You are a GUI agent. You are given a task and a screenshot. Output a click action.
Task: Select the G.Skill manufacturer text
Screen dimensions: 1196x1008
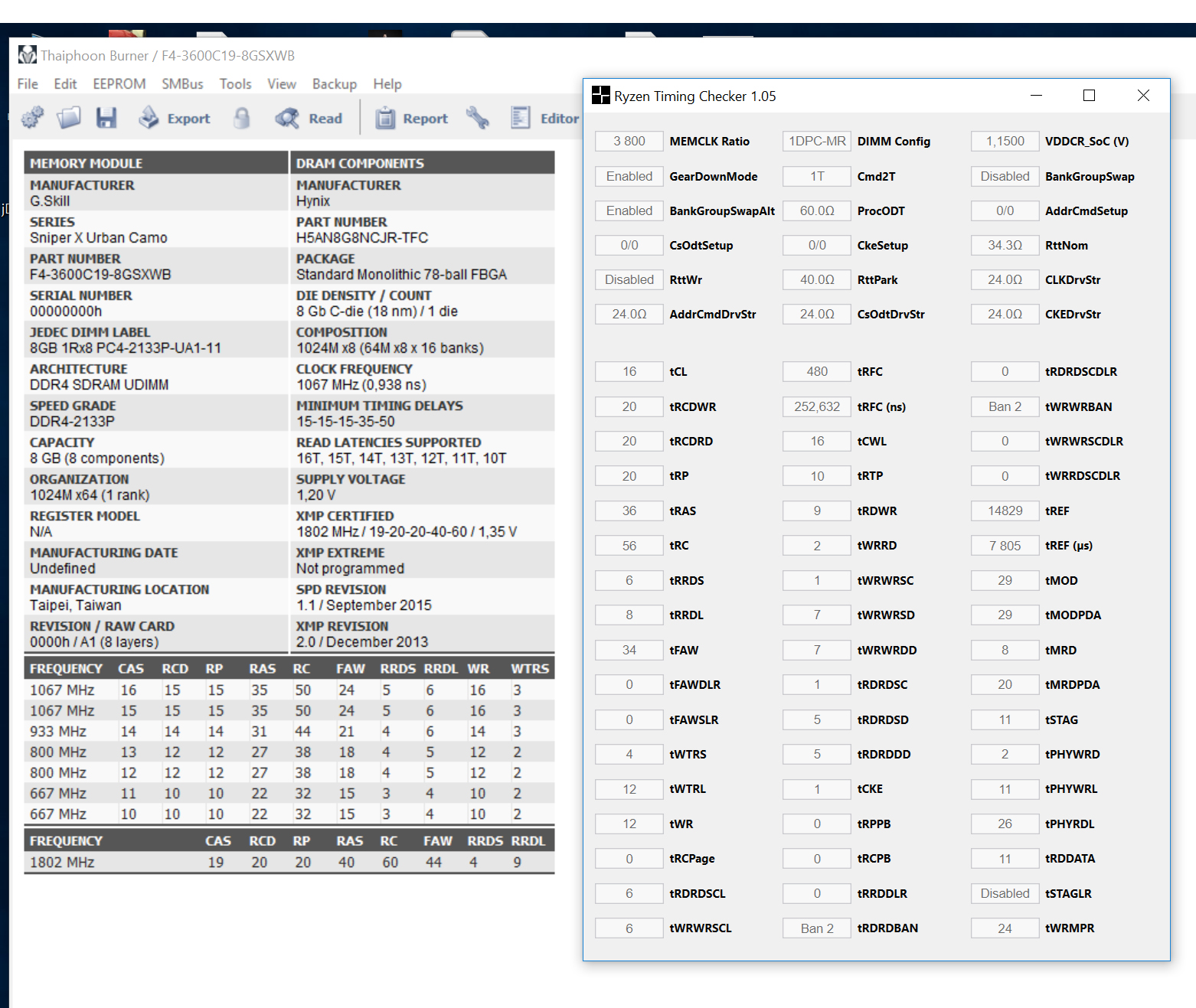click(50, 201)
